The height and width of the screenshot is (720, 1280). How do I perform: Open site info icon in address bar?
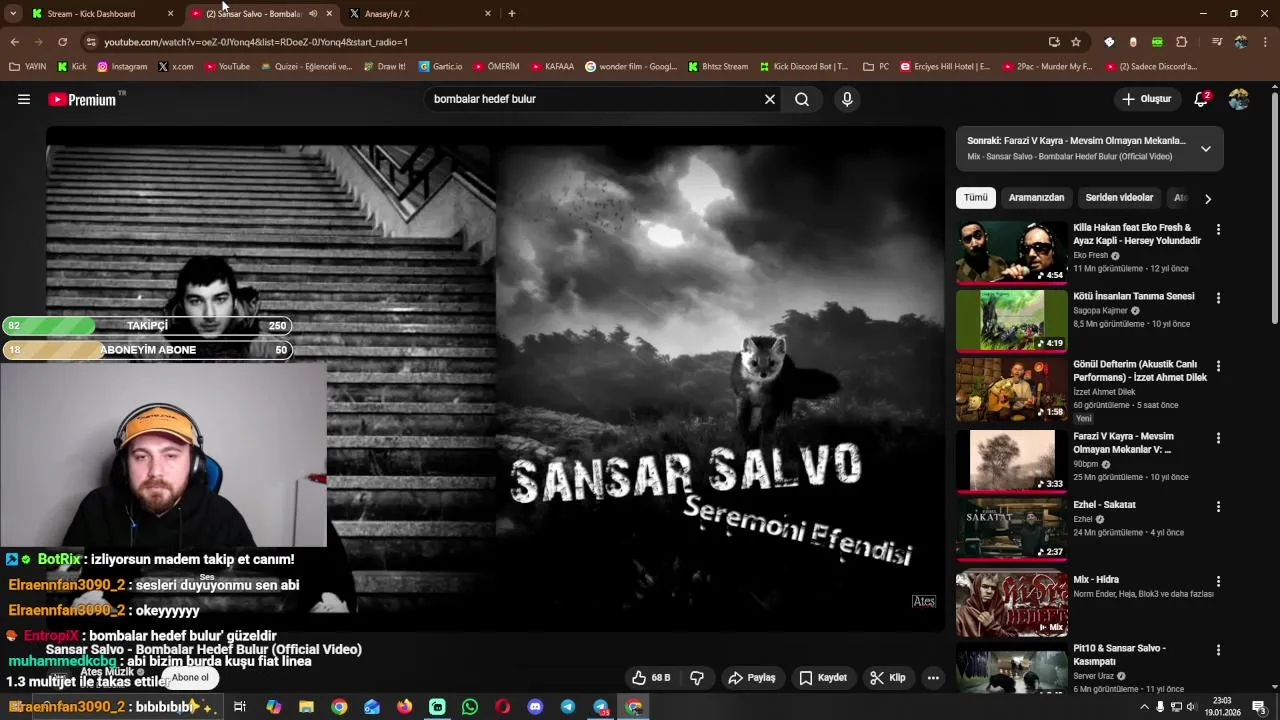click(91, 42)
